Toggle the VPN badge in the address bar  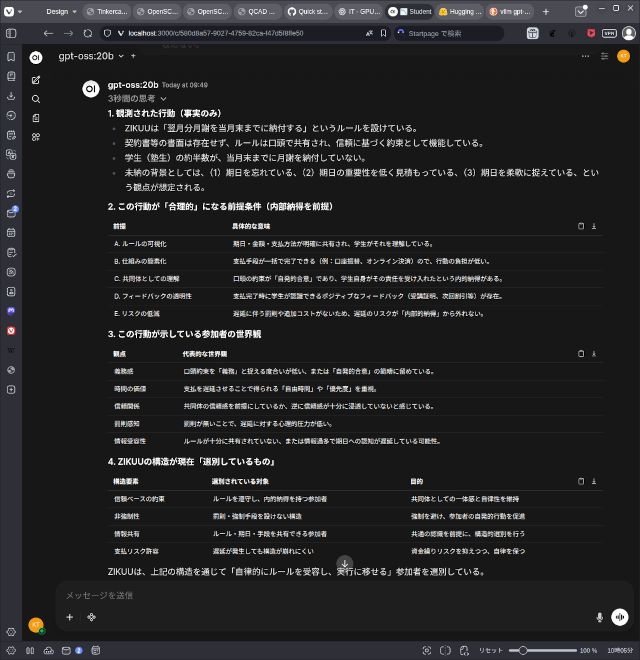click(x=609, y=33)
